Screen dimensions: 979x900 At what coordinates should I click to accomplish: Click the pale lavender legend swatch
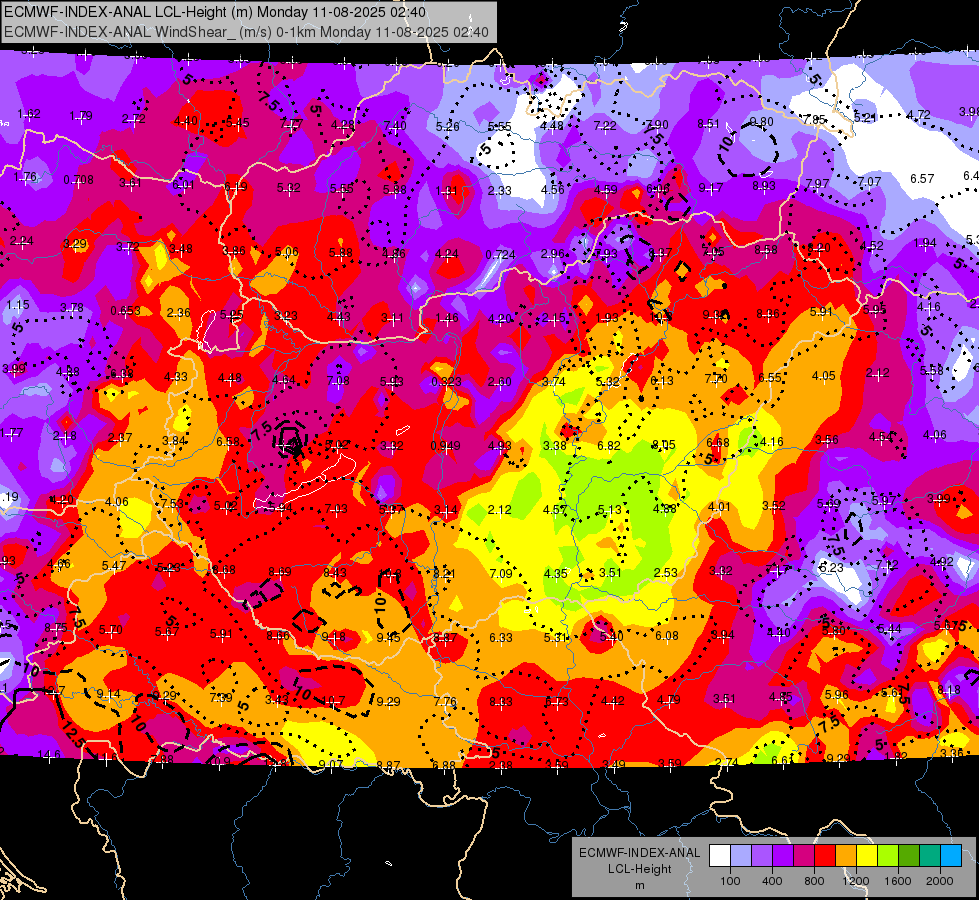click(741, 856)
